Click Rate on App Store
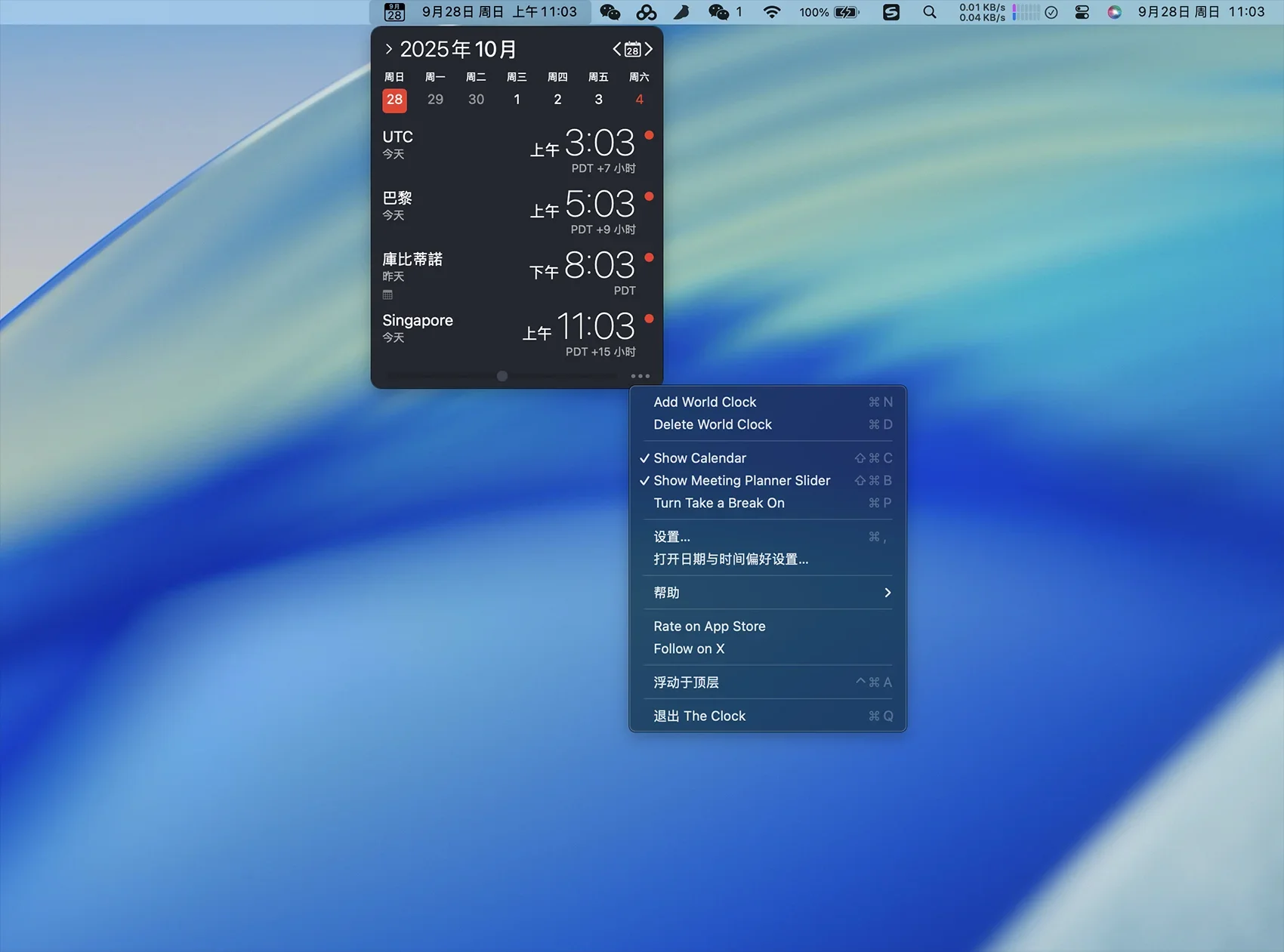The image size is (1284, 952). [767, 627]
